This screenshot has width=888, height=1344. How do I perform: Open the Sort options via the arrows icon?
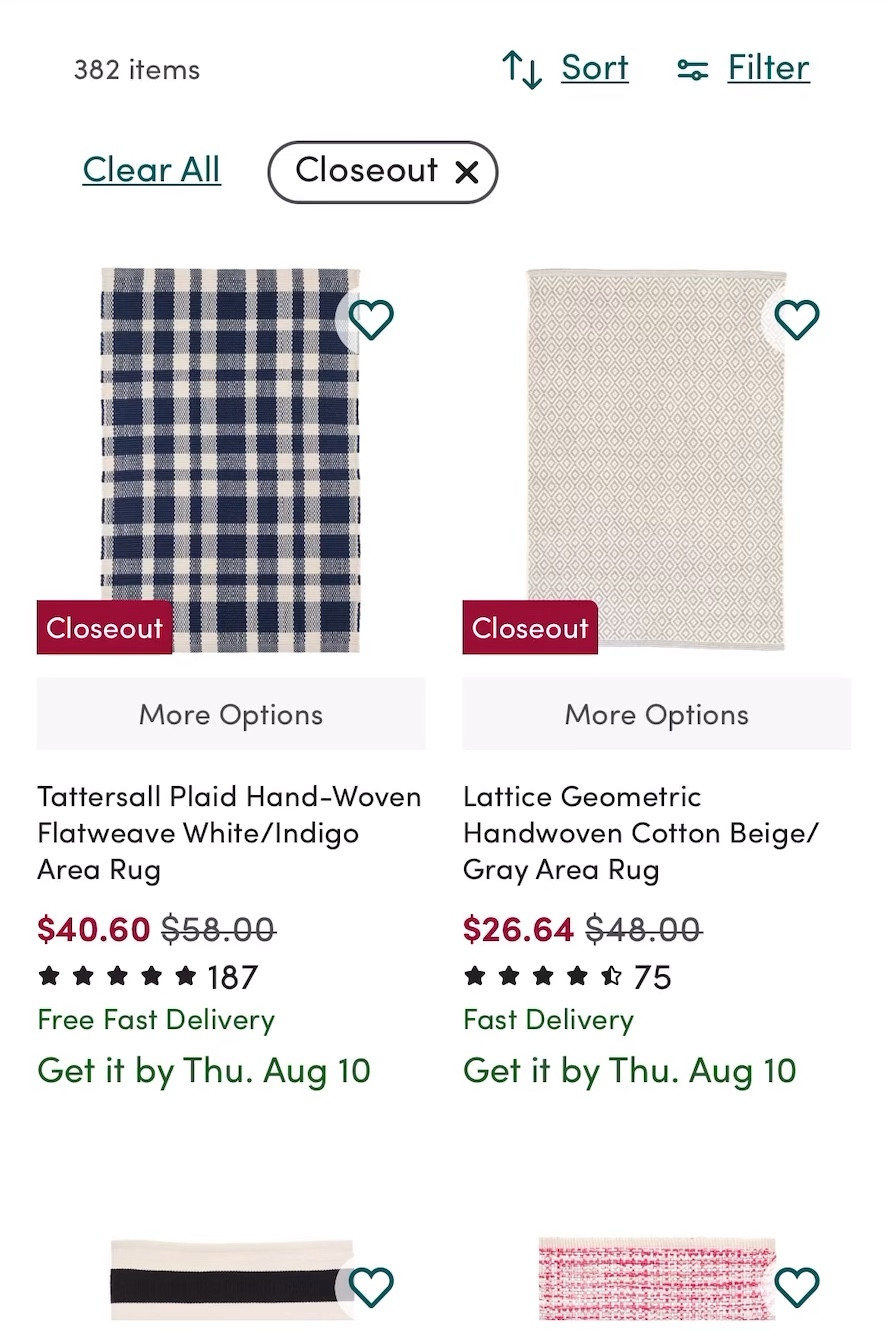(x=521, y=67)
